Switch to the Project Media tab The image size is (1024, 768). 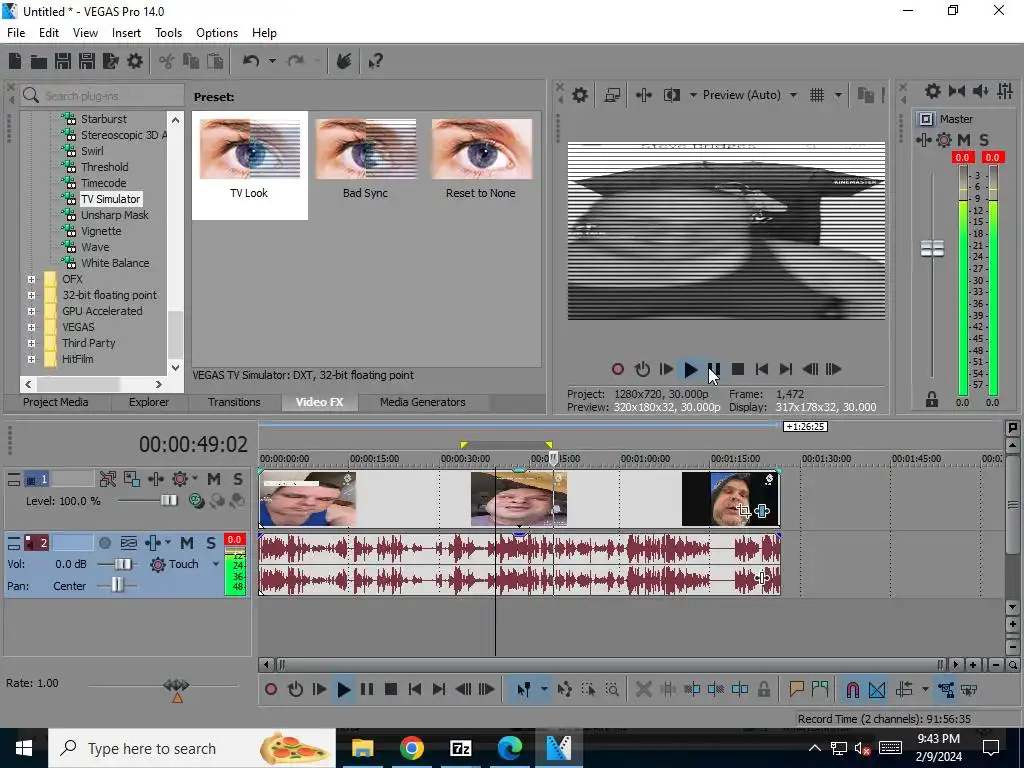click(x=56, y=402)
